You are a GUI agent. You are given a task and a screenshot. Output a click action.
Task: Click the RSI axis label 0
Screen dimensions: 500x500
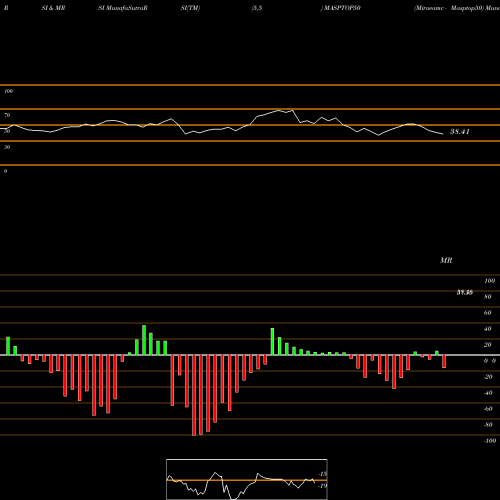(5, 171)
